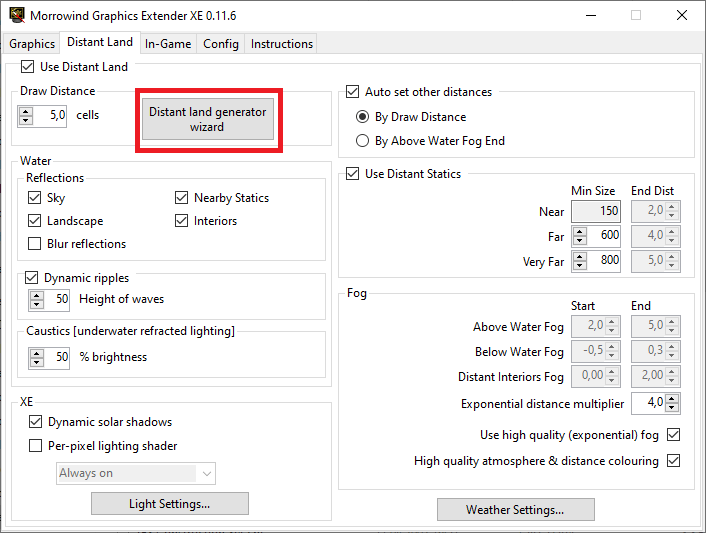
Task: Switch to the Graphics tab
Action: tap(32, 44)
